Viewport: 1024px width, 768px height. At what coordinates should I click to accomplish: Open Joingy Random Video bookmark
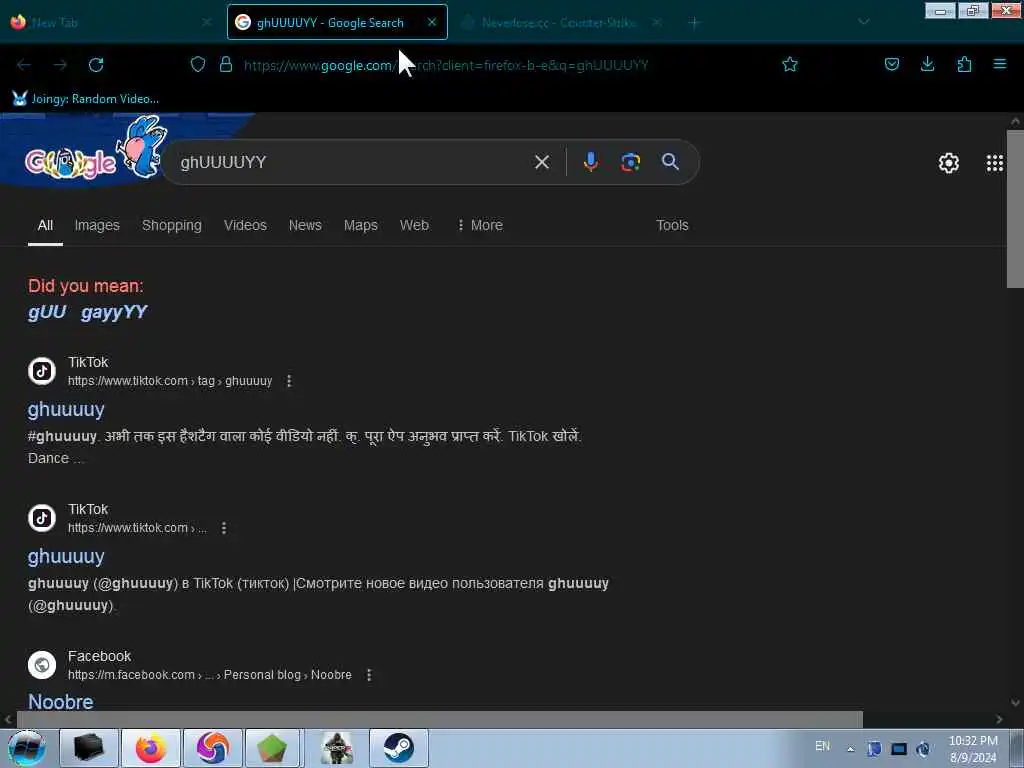tap(86, 99)
